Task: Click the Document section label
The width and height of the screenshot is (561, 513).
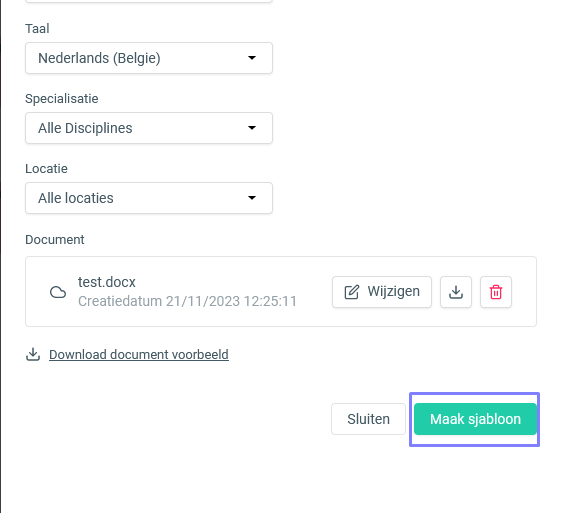Action: pyautogui.click(x=55, y=240)
